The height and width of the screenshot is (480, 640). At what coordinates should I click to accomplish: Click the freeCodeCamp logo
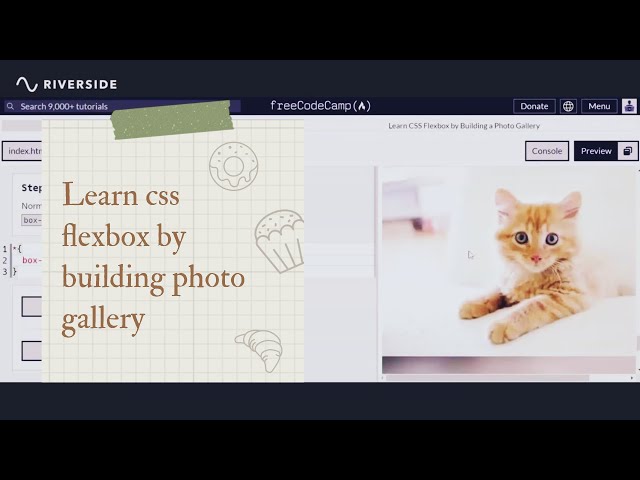(320, 106)
